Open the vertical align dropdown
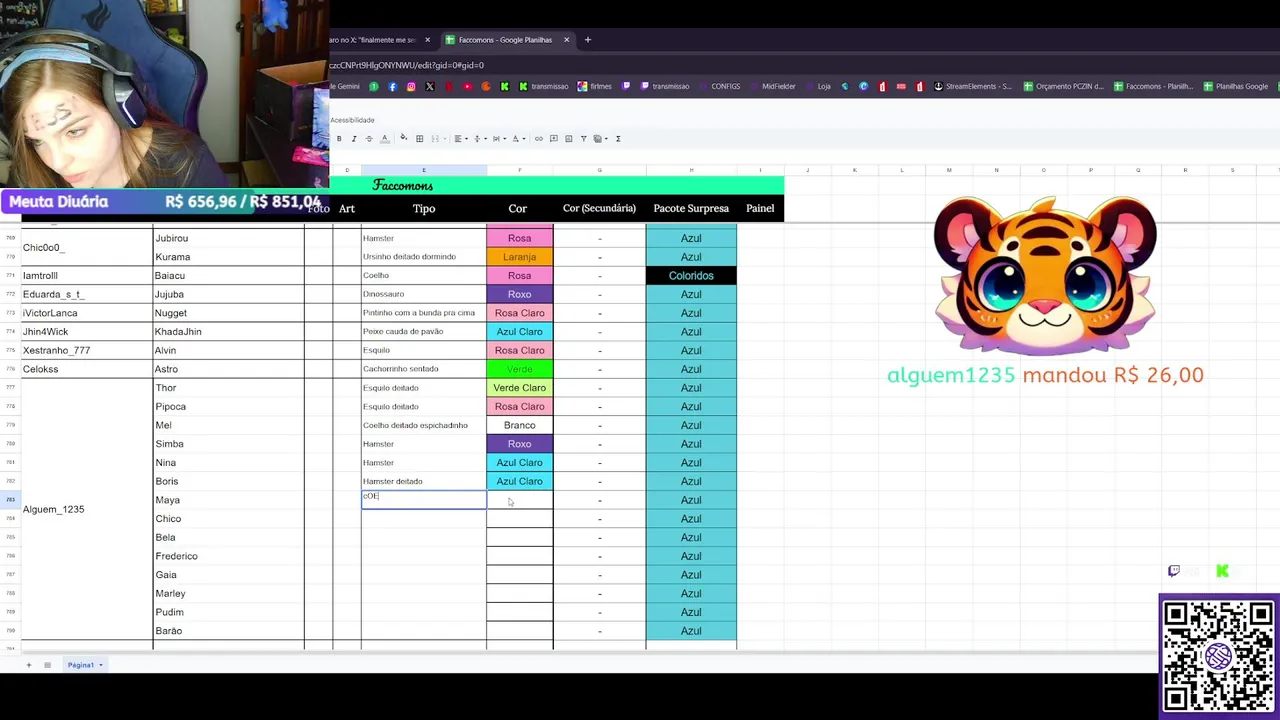Image resolution: width=1280 pixels, height=720 pixels. pyautogui.click(x=480, y=138)
